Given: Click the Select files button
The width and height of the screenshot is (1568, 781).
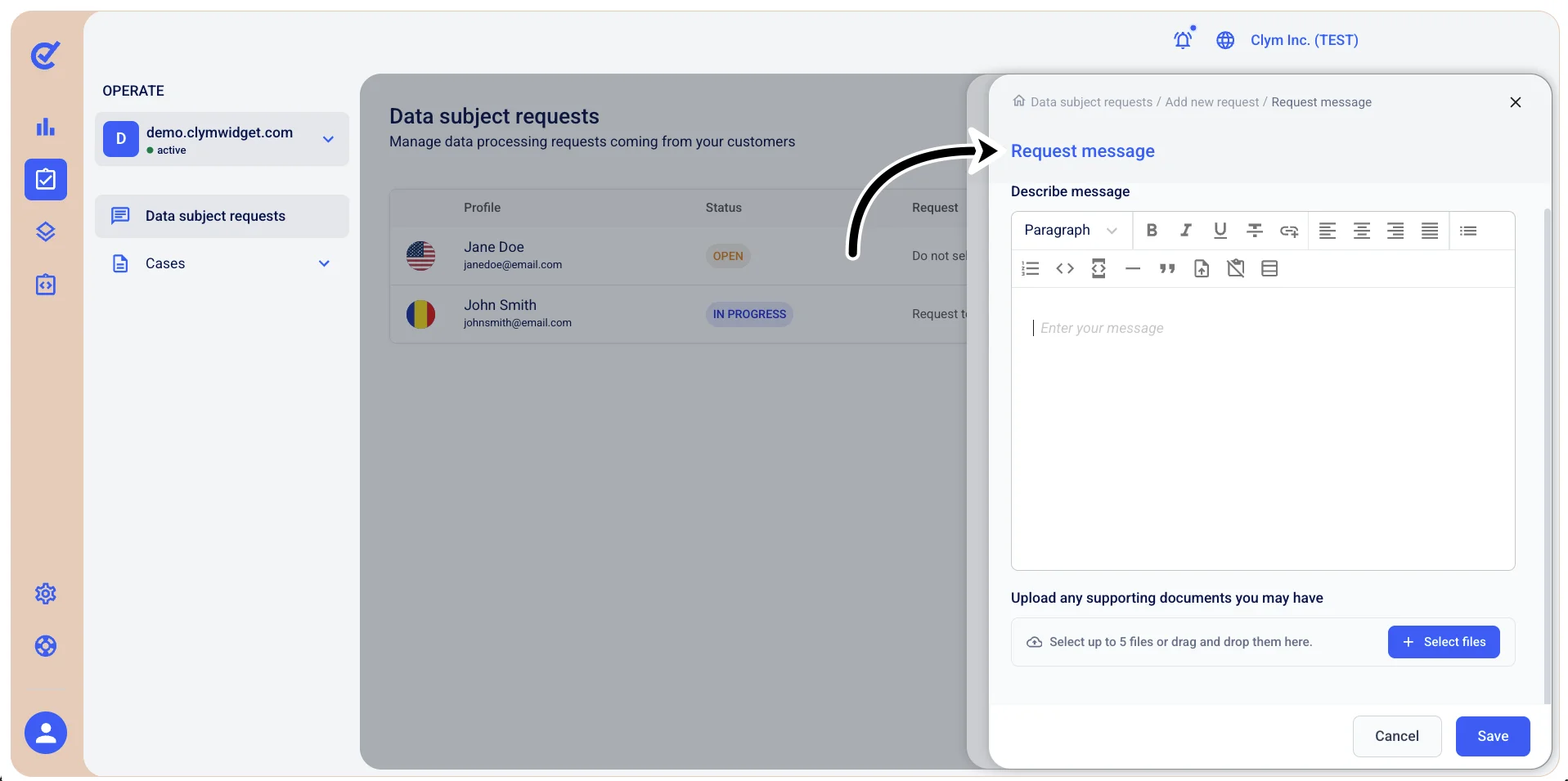Looking at the screenshot, I should pyautogui.click(x=1444, y=642).
